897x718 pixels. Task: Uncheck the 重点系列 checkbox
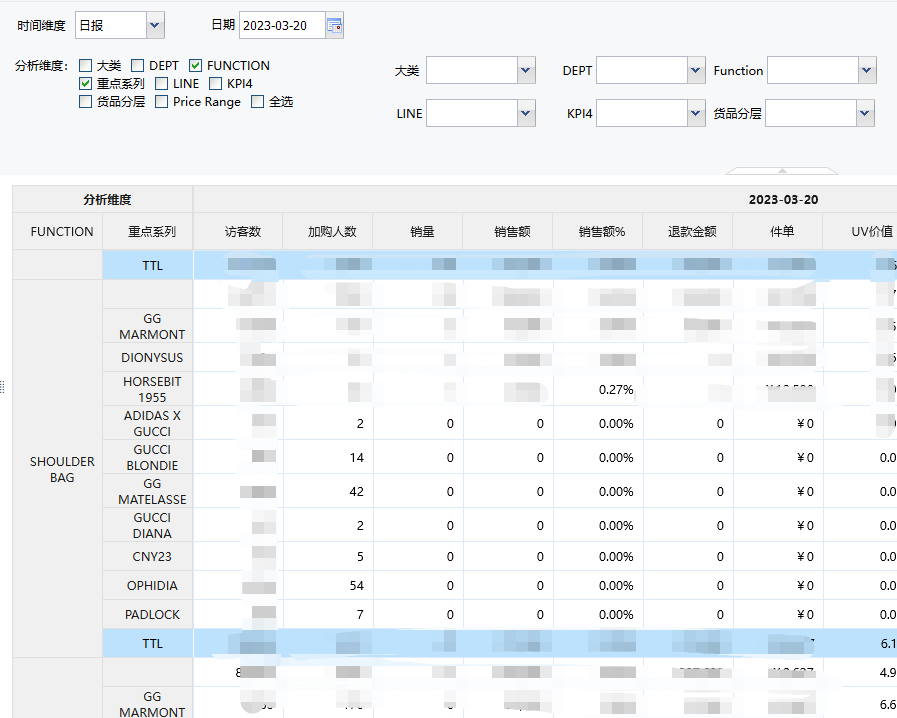point(85,84)
